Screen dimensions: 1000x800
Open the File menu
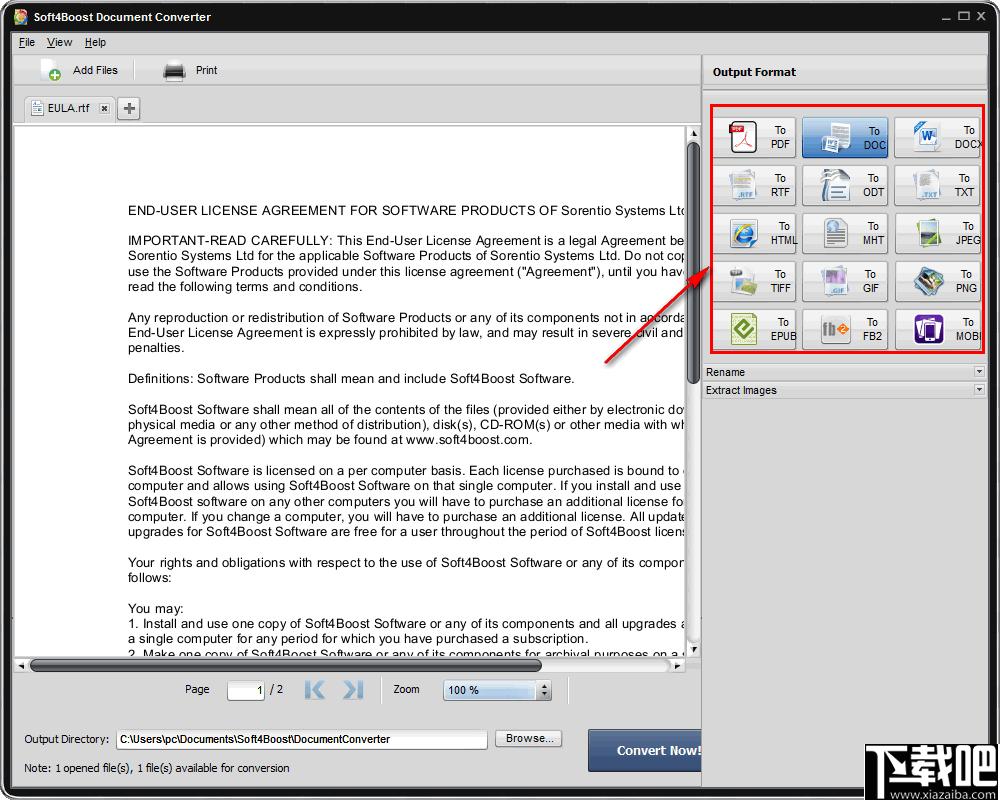(27, 42)
